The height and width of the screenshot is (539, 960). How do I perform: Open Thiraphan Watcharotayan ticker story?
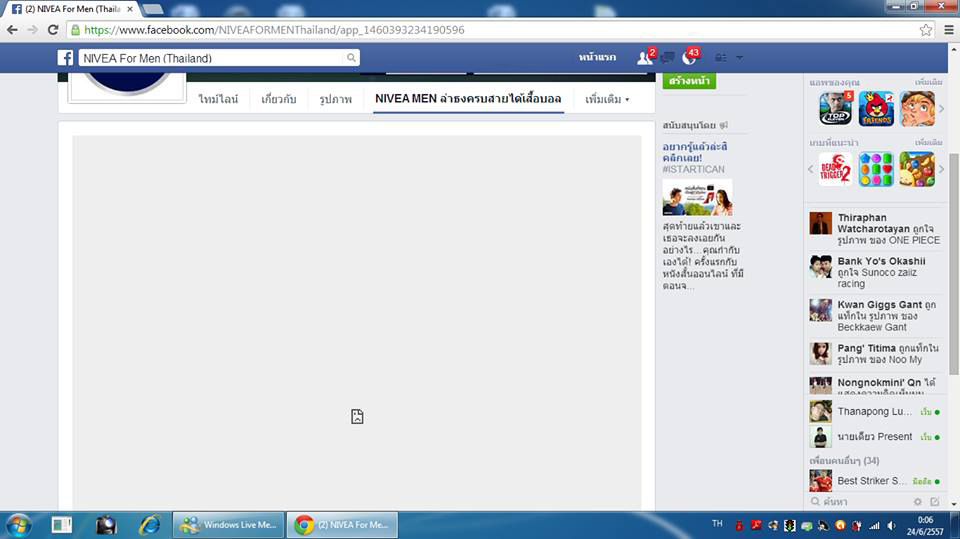pyautogui.click(x=876, y=228)
